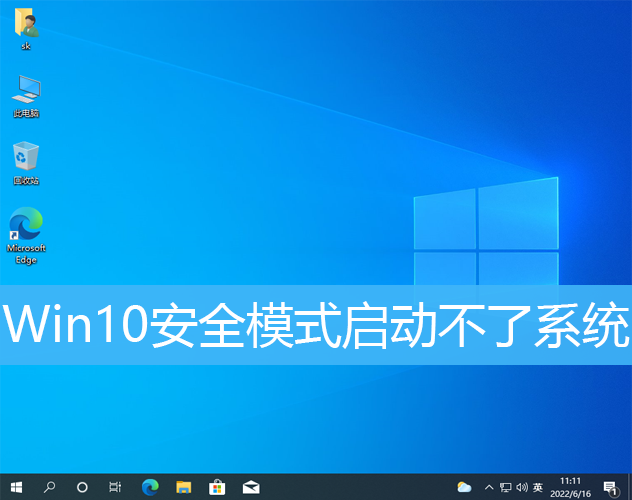The width and height of the screenshot is (632, 500).
Task: Open the weather widget in system tray
Action: pos(464,487)
